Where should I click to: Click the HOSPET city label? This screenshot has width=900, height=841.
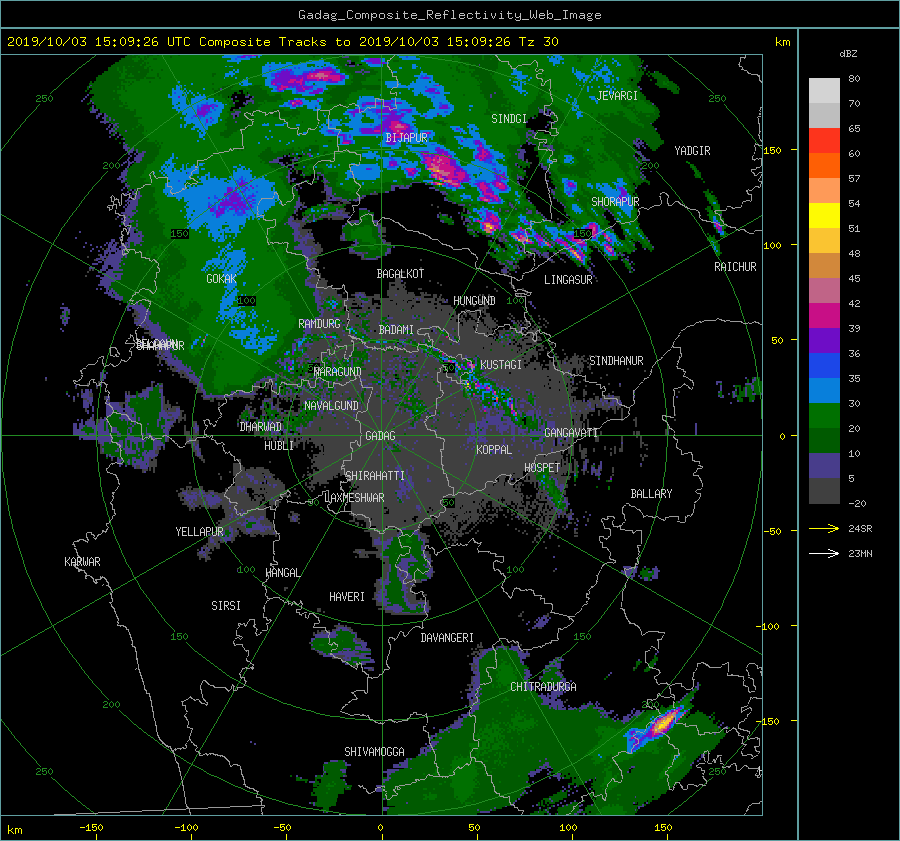click(x=542, y=468)
